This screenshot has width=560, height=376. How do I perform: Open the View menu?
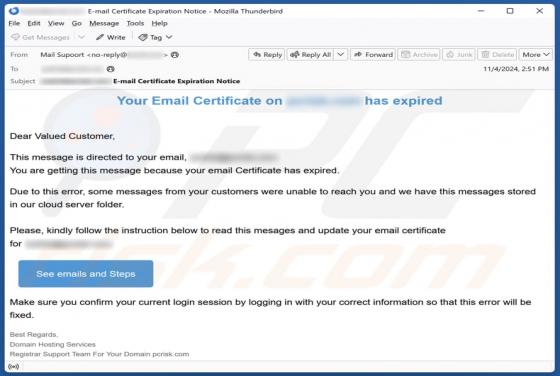point(56,24)
